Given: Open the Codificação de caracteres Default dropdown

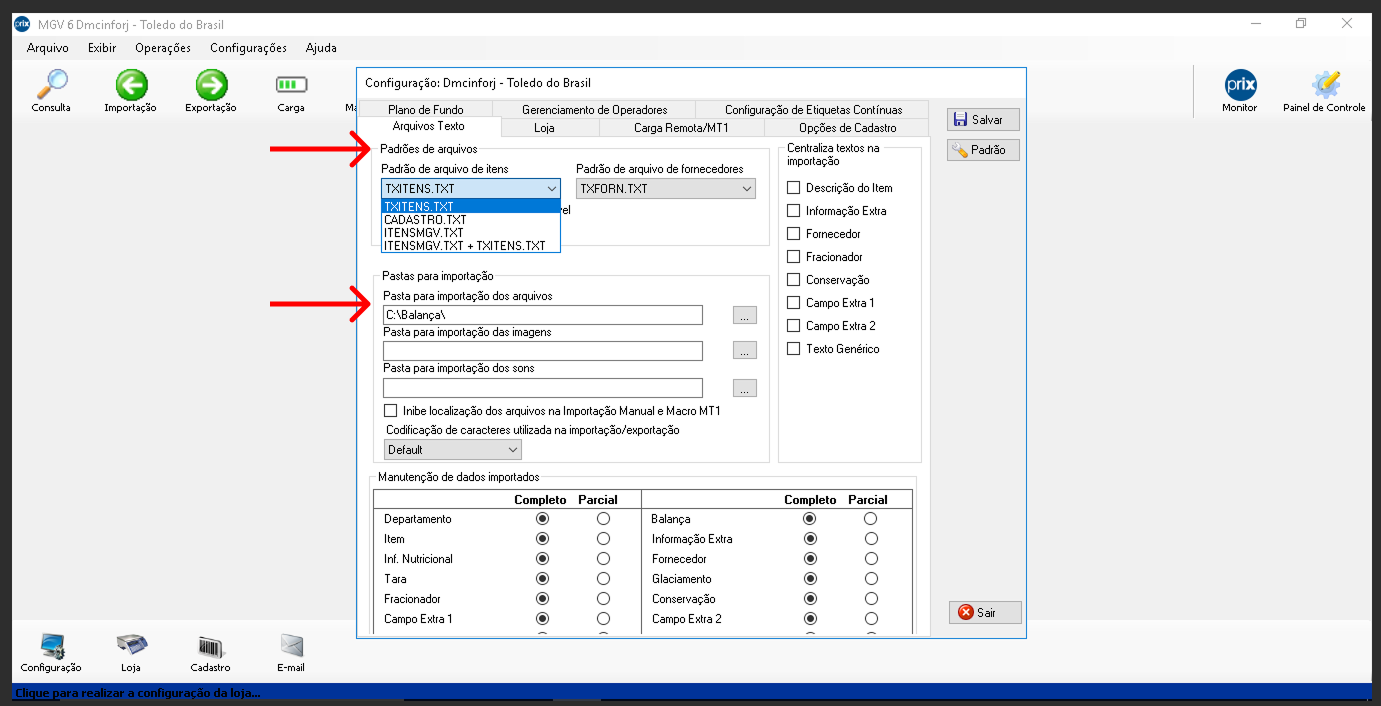Looking at the screenshot, I should tap(452, 450).
